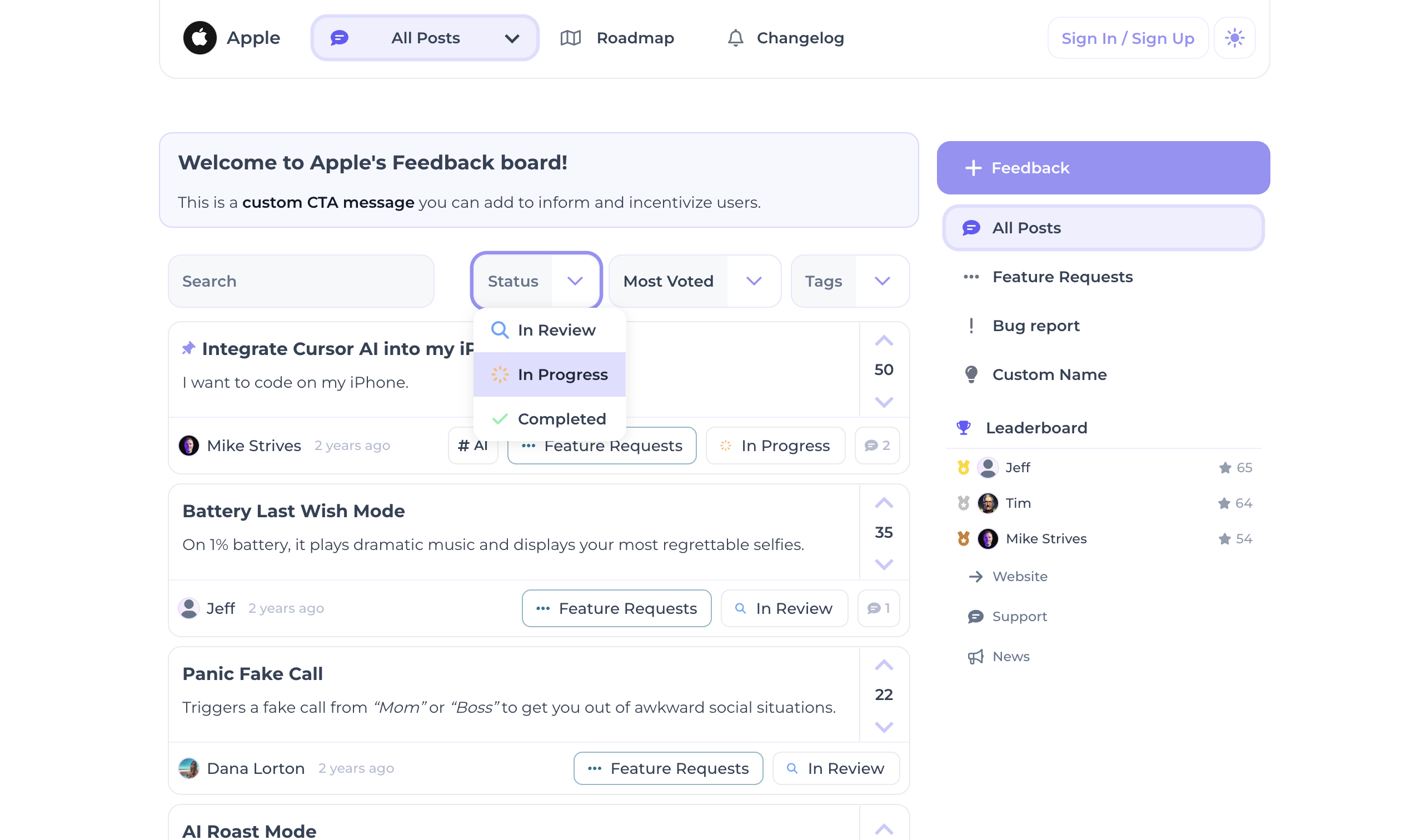This screenshot has height=840, width=1416.
Task: Select Custom Name board in sidebar
Action: click(x=1103, y=374)
